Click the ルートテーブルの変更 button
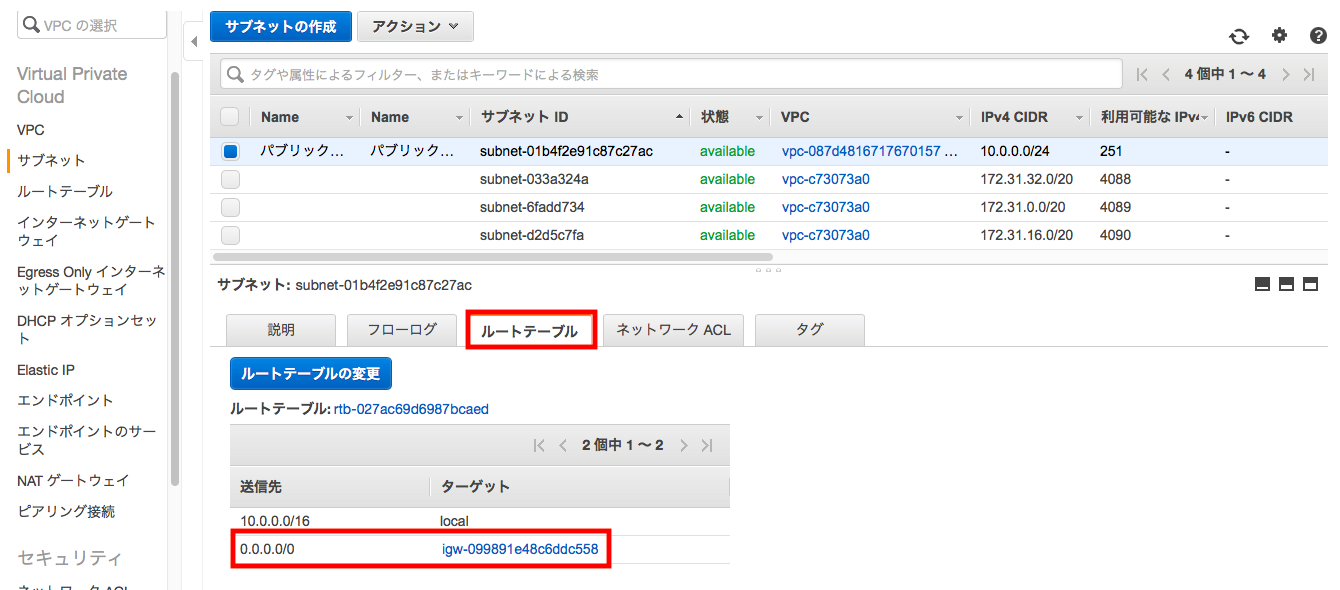This screenshot has width=1340, height=590. [x=311, y=373]
